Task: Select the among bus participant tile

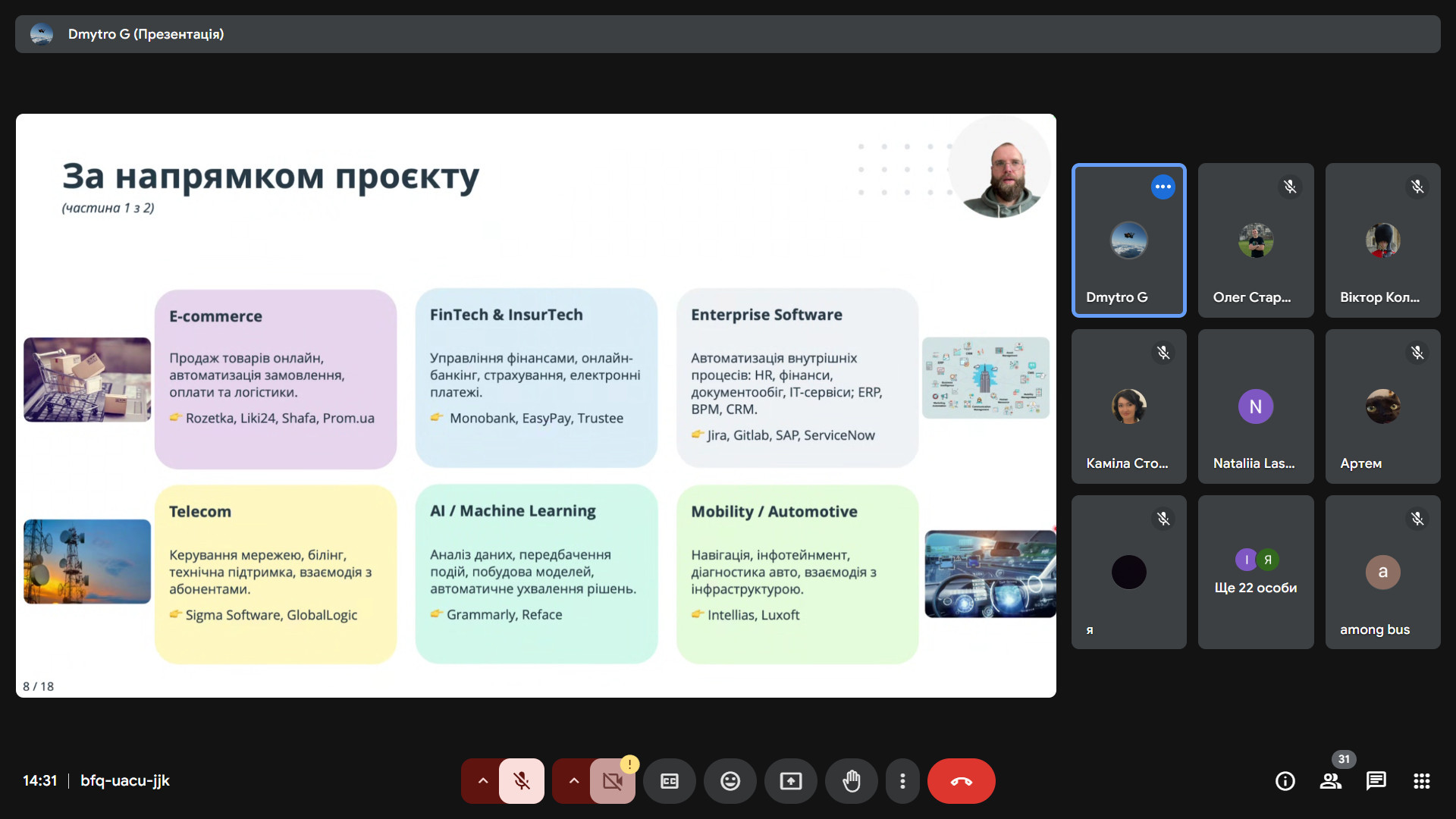Action: coord(1383,573)
